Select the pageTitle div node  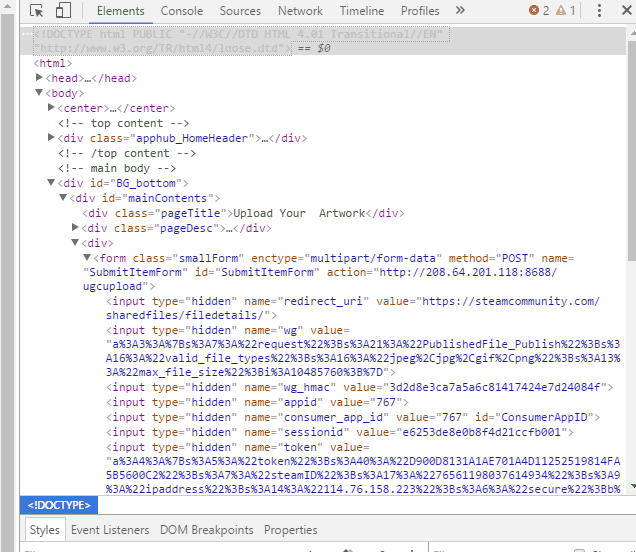[x=243, y=213]
